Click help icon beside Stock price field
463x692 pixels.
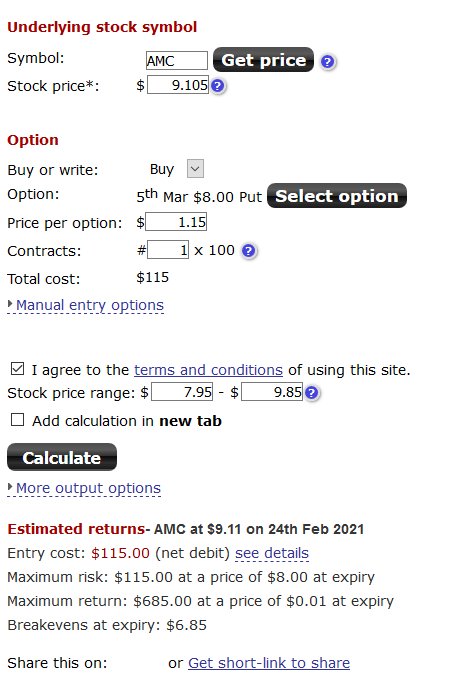[x=218, y=86]
